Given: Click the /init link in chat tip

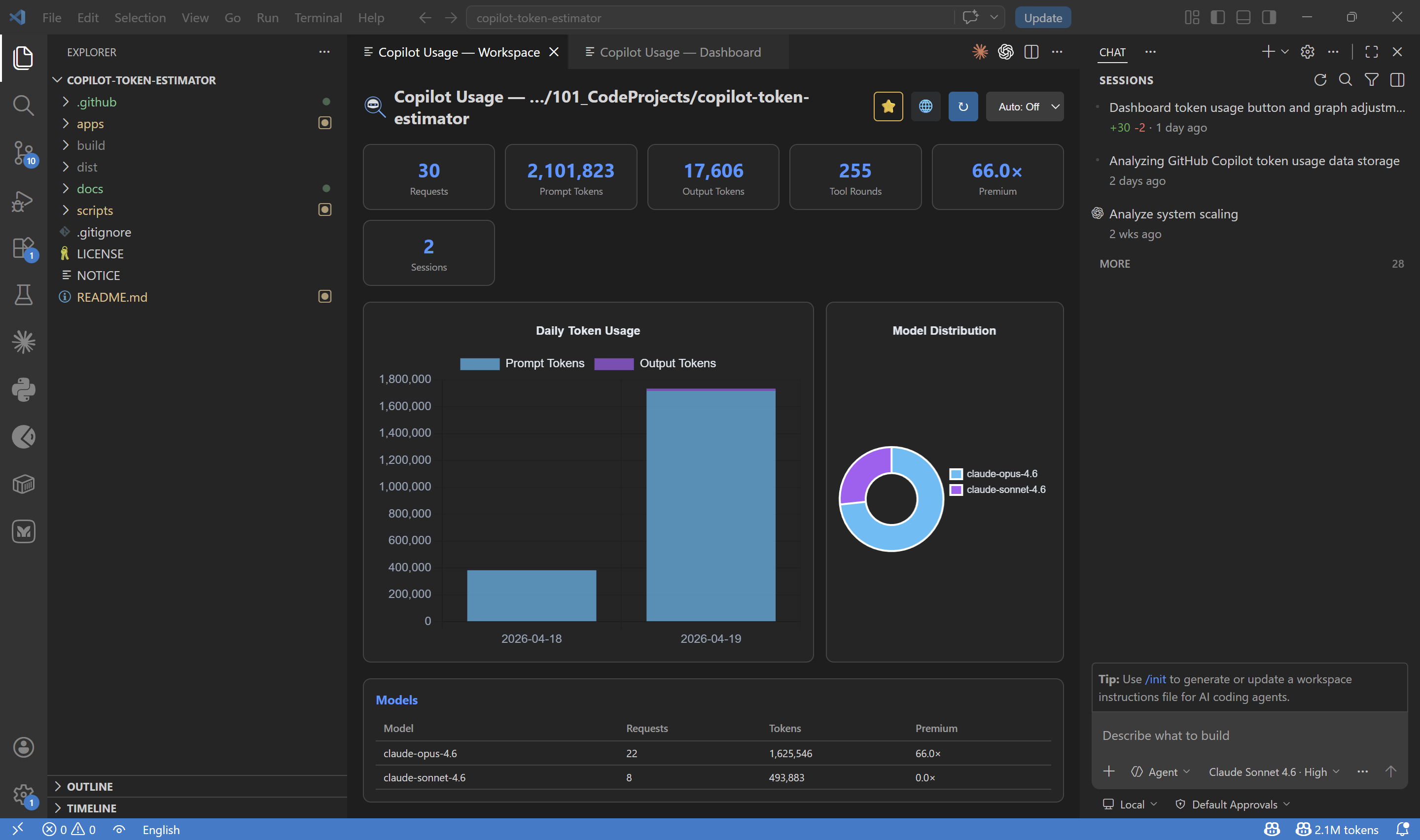Looking at the screenshot, I should (x=1155, y=679).
